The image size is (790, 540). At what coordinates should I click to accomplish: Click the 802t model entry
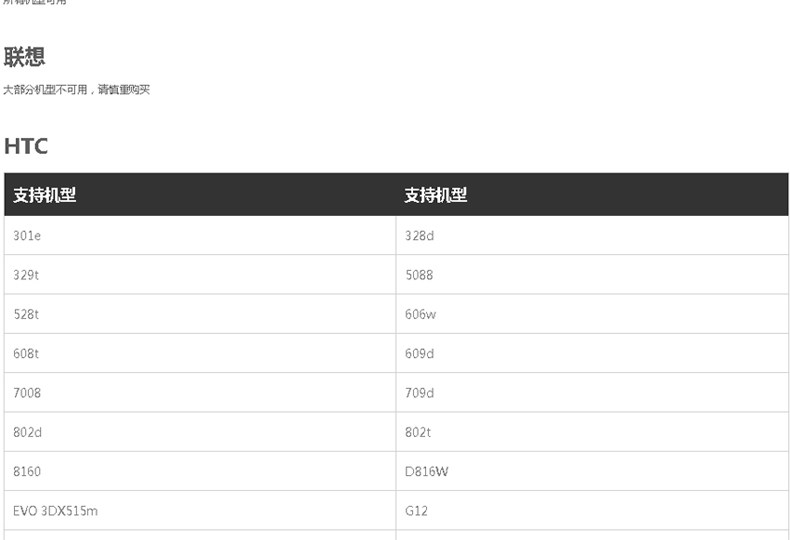coord(418,432)
